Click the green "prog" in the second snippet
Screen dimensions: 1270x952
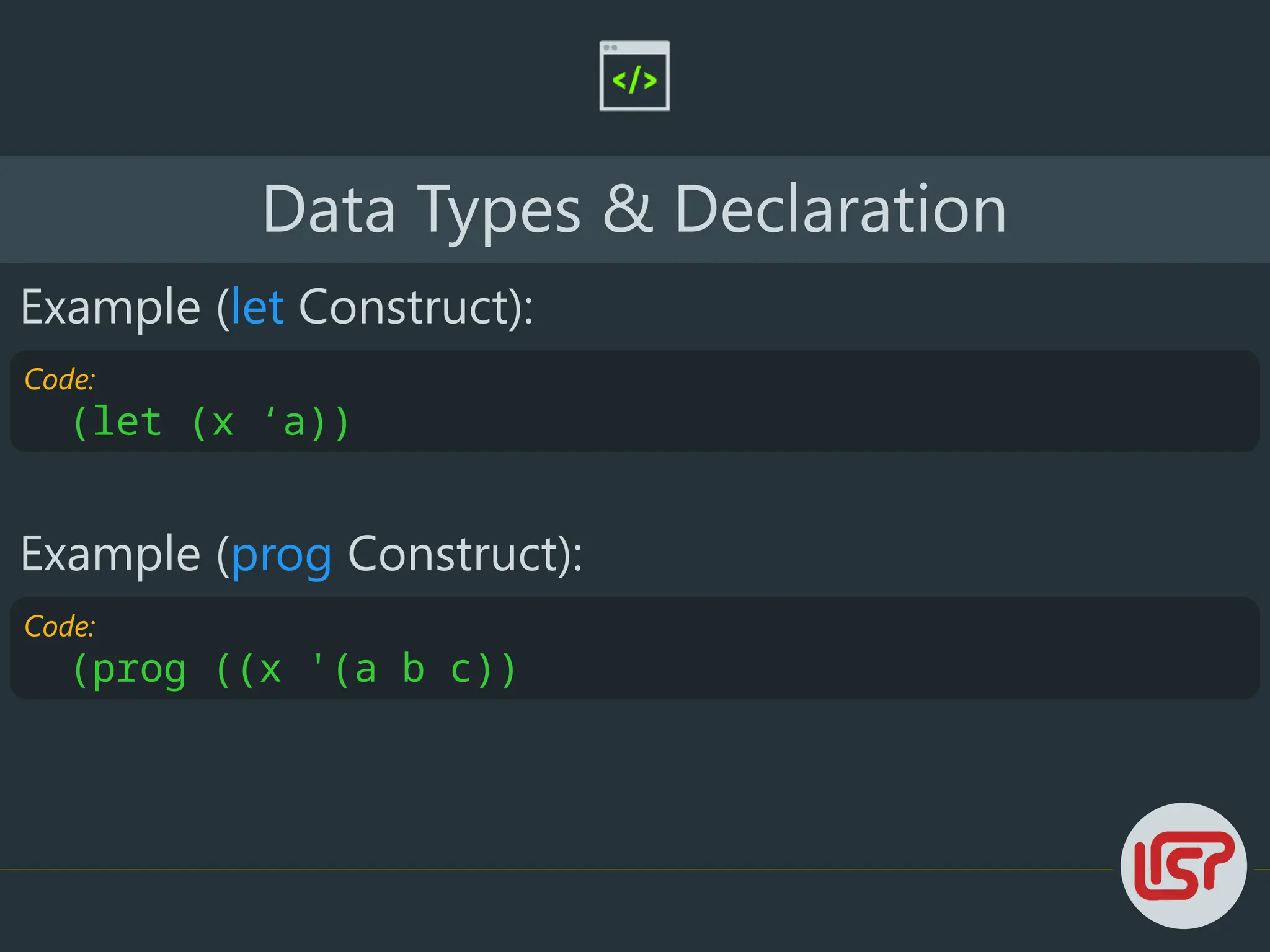[x=139, y=670]
